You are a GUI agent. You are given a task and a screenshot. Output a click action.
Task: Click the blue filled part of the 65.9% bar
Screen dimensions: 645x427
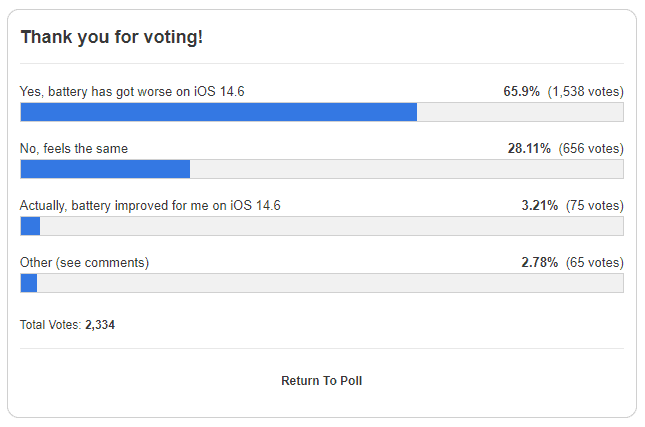[x=218, y=112]
